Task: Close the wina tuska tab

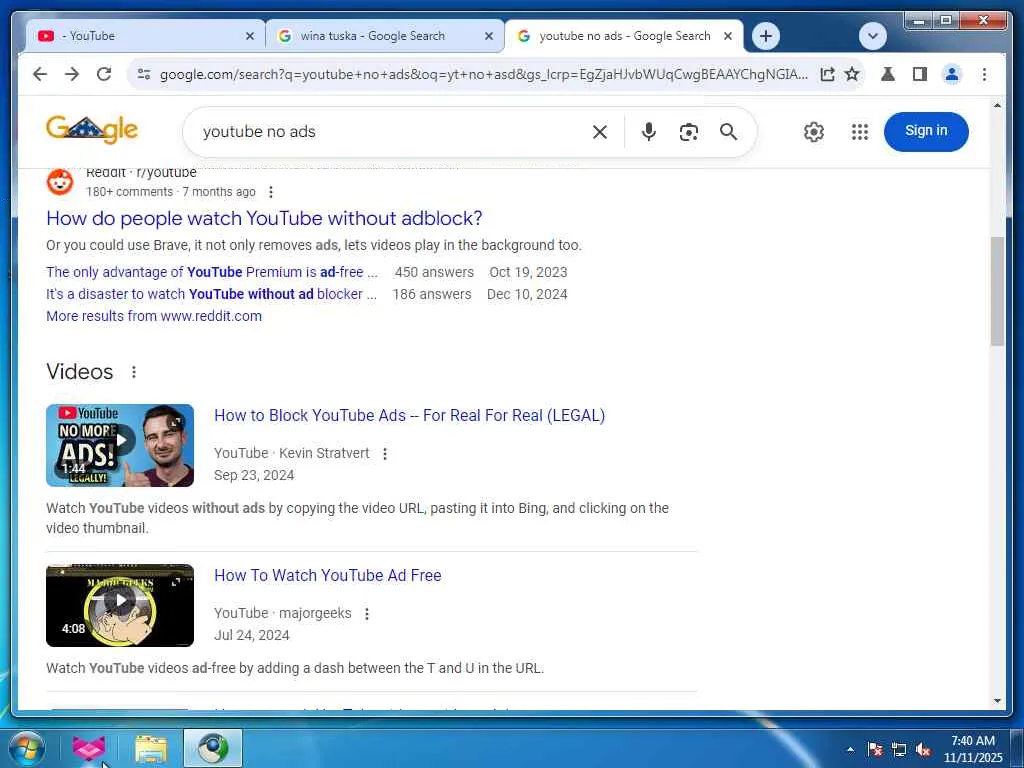Action: click(x=488, y=37)
